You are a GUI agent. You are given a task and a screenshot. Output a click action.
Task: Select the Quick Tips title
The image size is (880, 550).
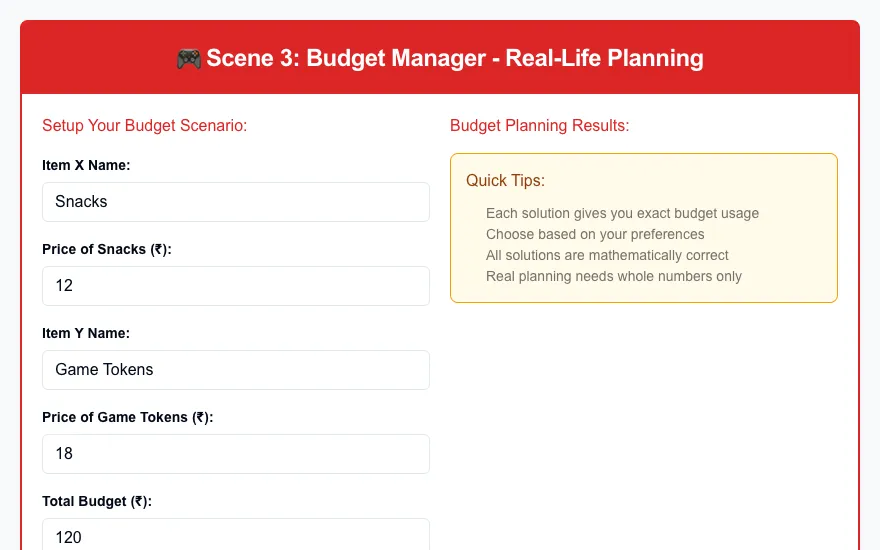[x=505, y=180]
